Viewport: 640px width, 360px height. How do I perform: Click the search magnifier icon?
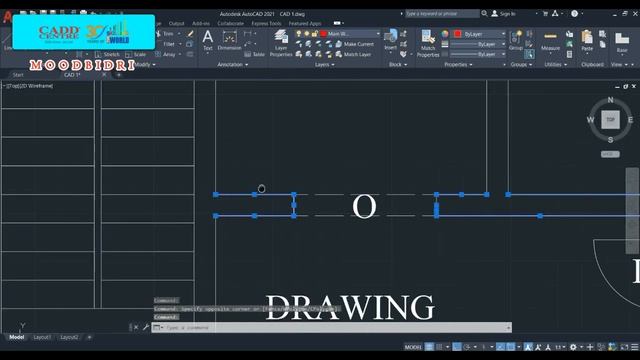coord(484,13)
